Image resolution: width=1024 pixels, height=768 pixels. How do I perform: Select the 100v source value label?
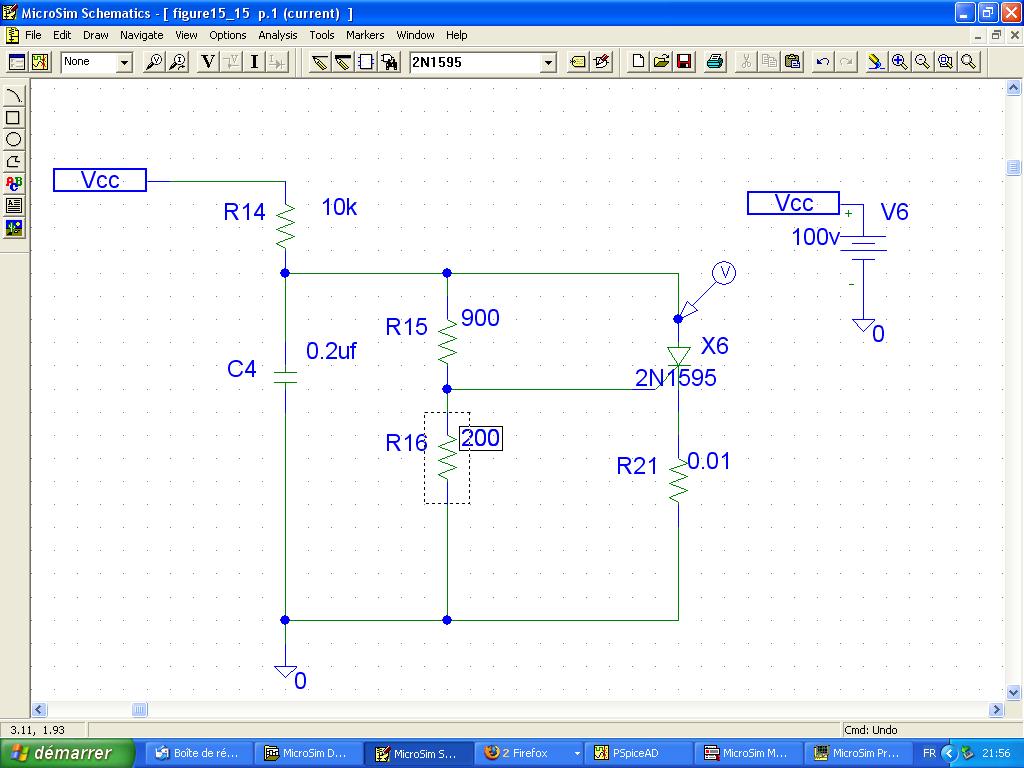pyautogui.click(x=815, y=236)
